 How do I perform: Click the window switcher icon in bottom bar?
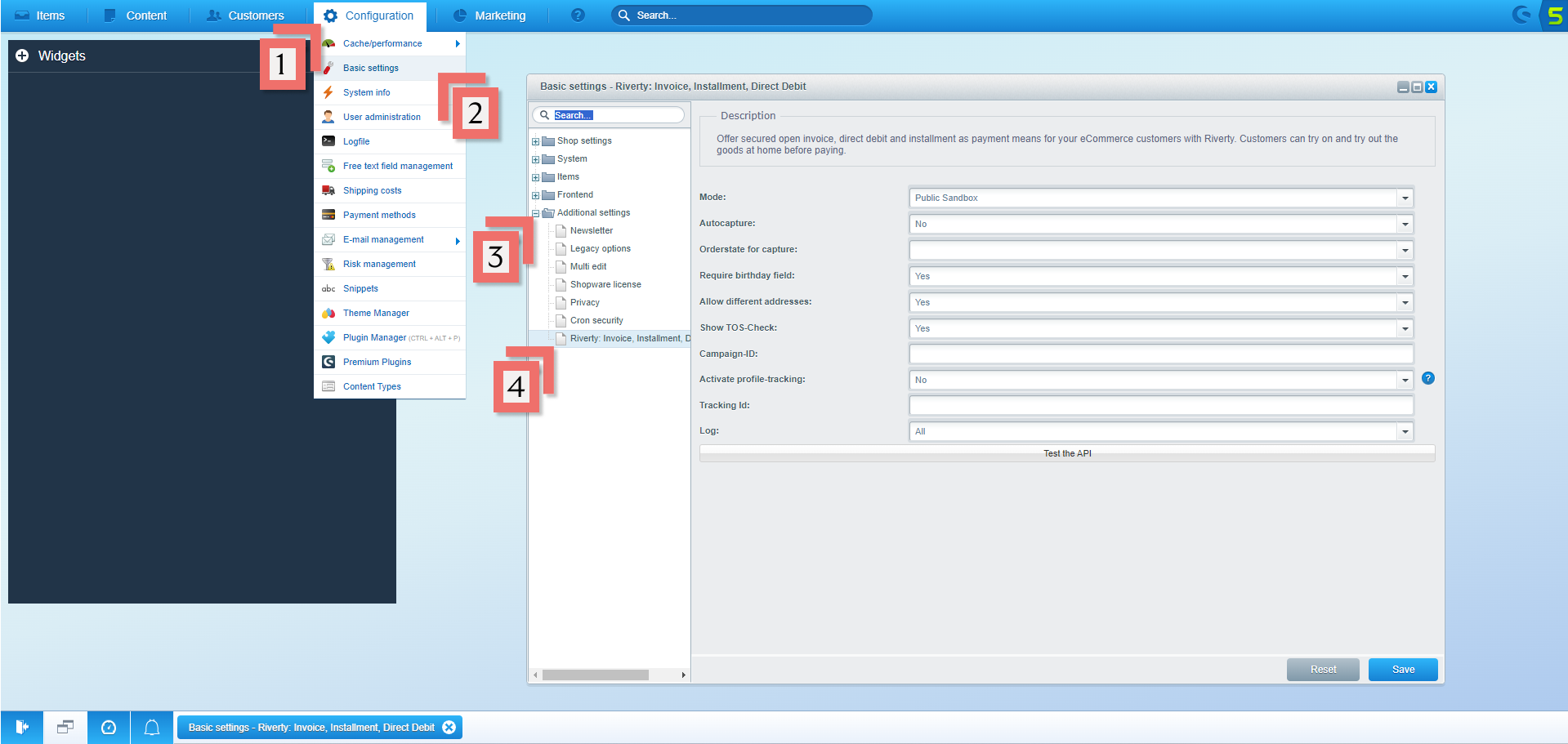(x=65, y=728)
